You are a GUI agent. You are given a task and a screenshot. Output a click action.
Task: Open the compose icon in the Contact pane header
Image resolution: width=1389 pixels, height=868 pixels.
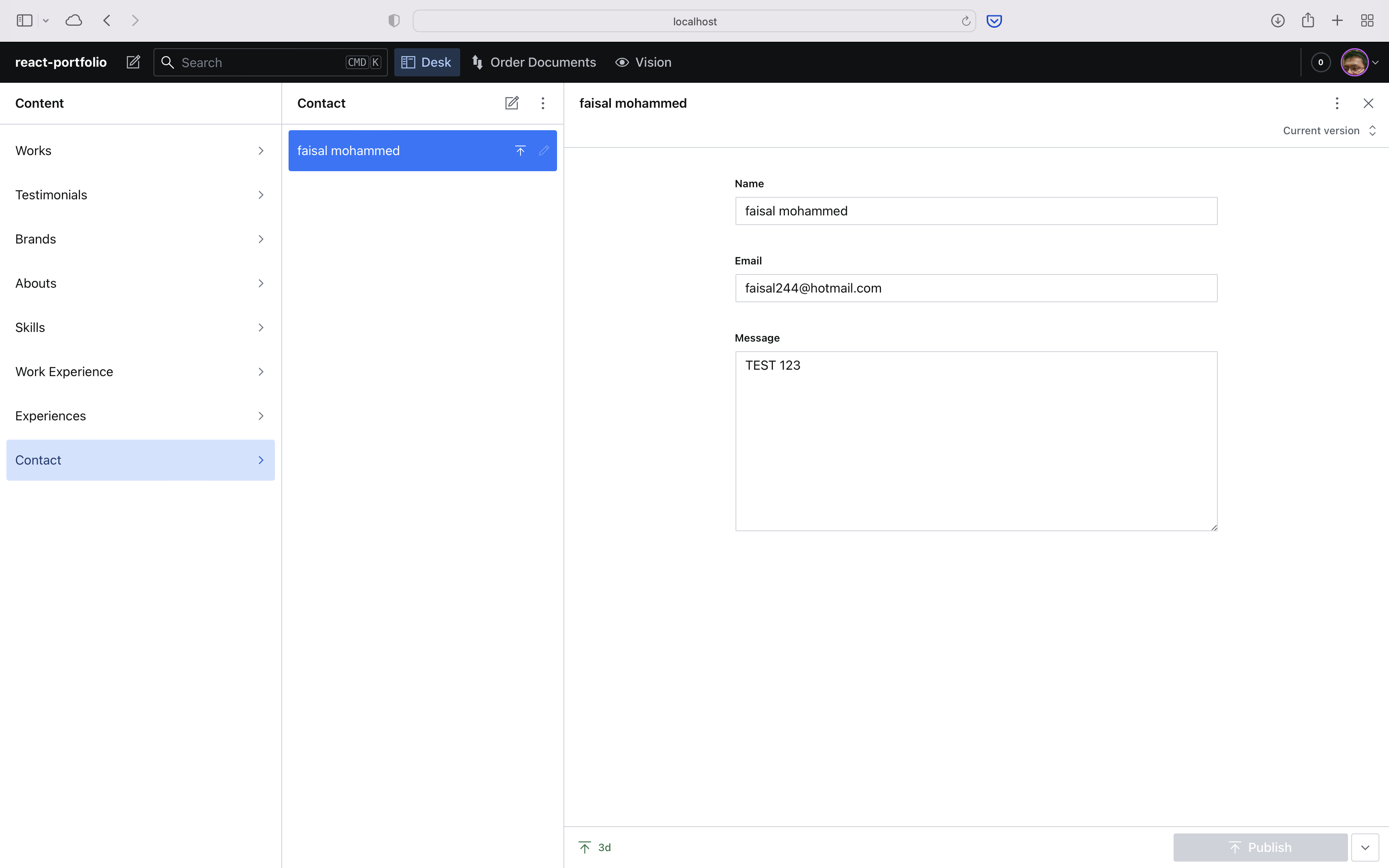tap(511, 103)
